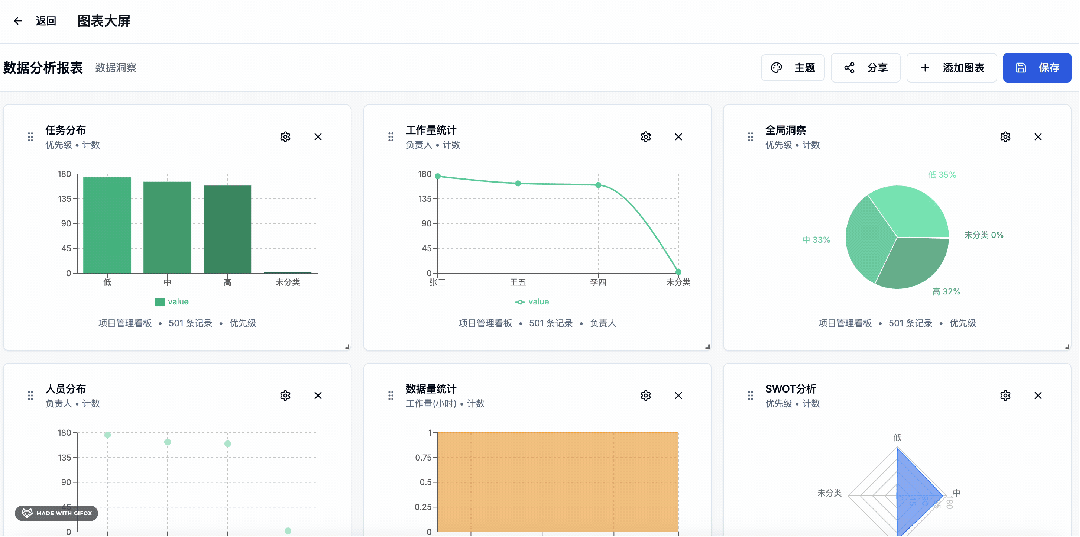Click 添加图表 to add a chart

tap(952, 68)
